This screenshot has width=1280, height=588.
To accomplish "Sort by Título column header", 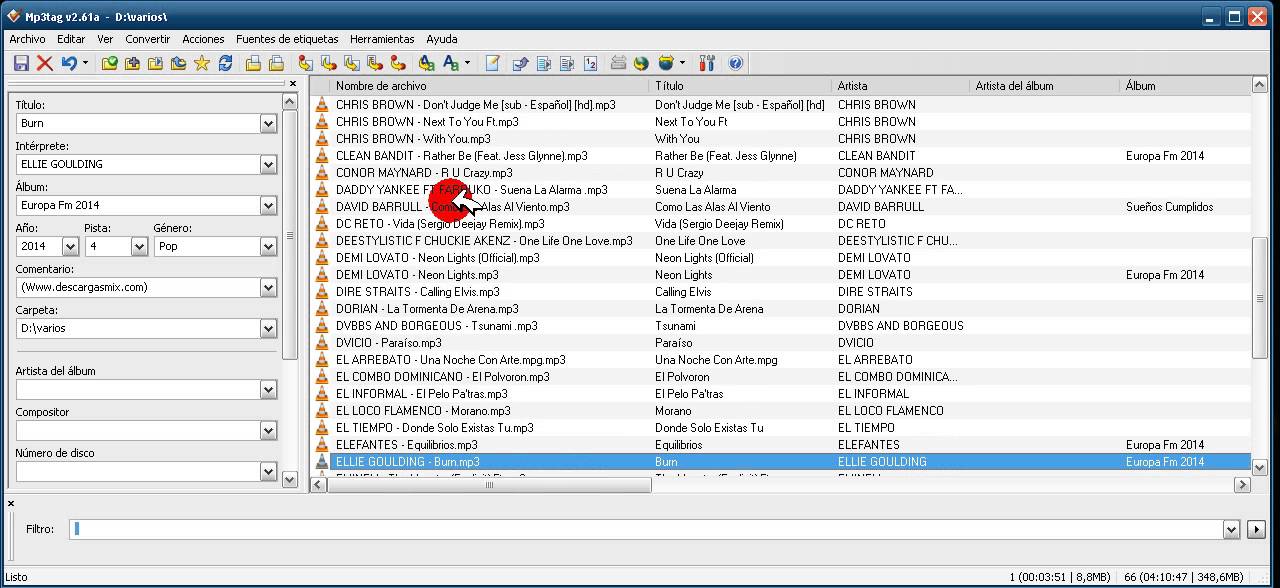I will click(741, 86).
